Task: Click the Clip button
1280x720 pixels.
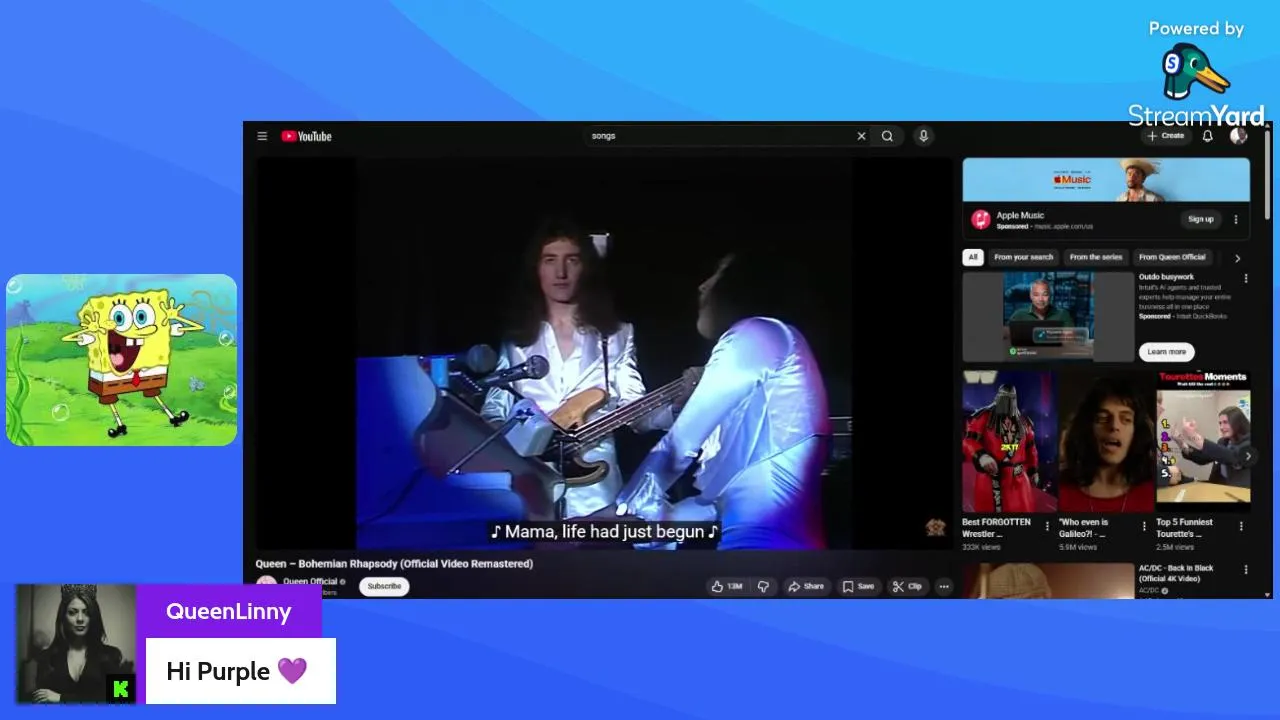Action: (x=907, y=587)
